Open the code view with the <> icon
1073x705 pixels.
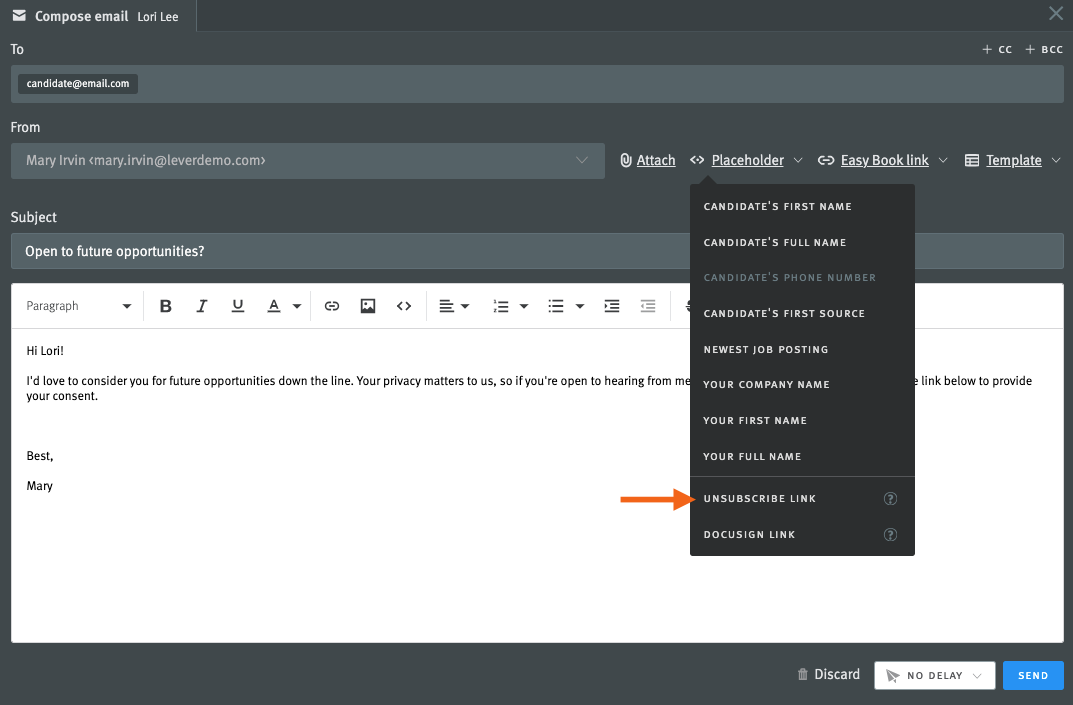[404, 306]
